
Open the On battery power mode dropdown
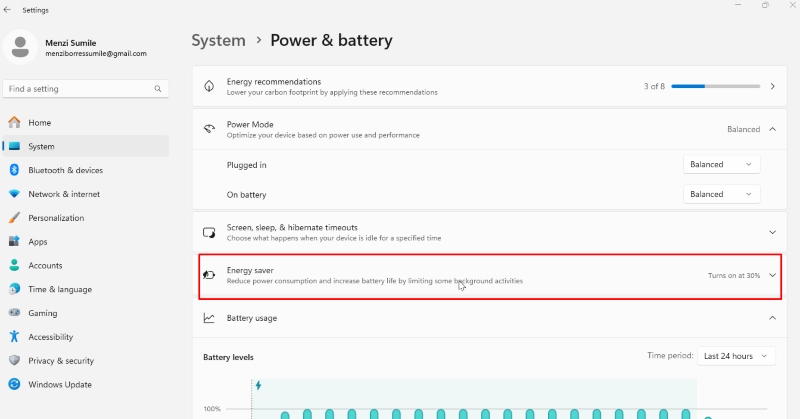tap(721, 194)
